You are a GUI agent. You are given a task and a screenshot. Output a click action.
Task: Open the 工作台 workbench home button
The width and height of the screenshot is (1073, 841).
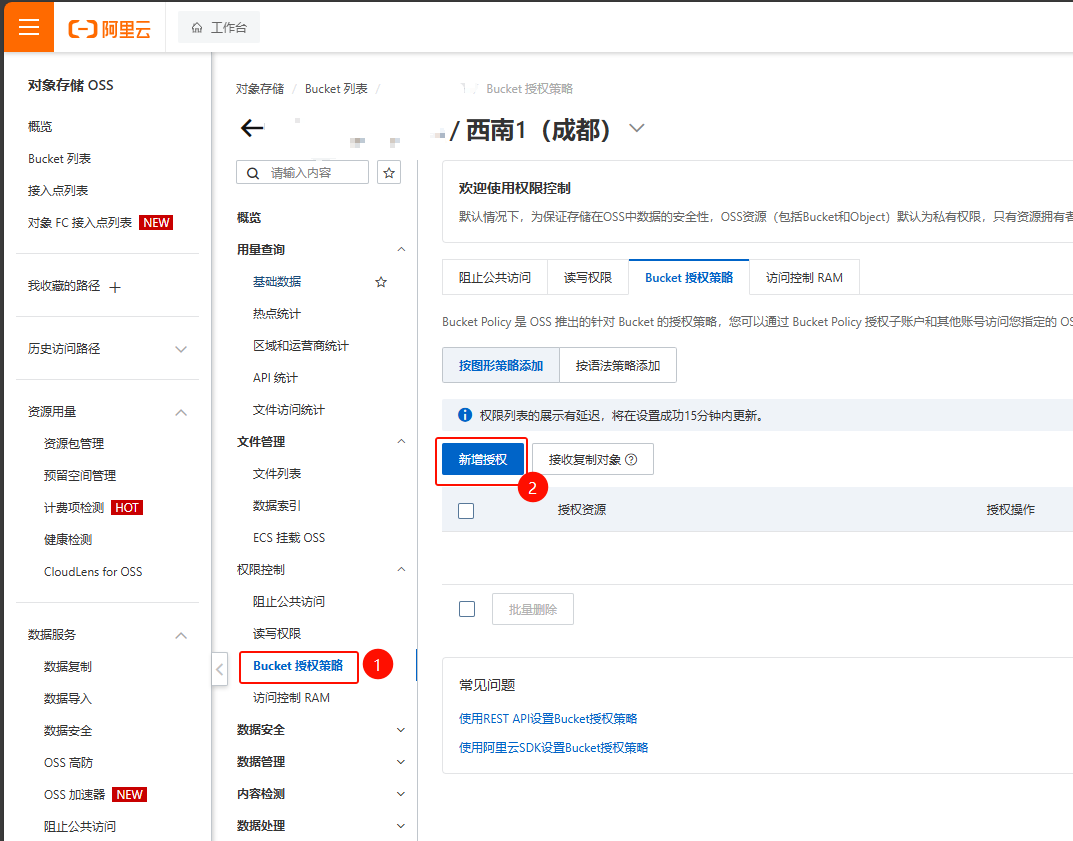pyautogui.click(x=219, y=27)
